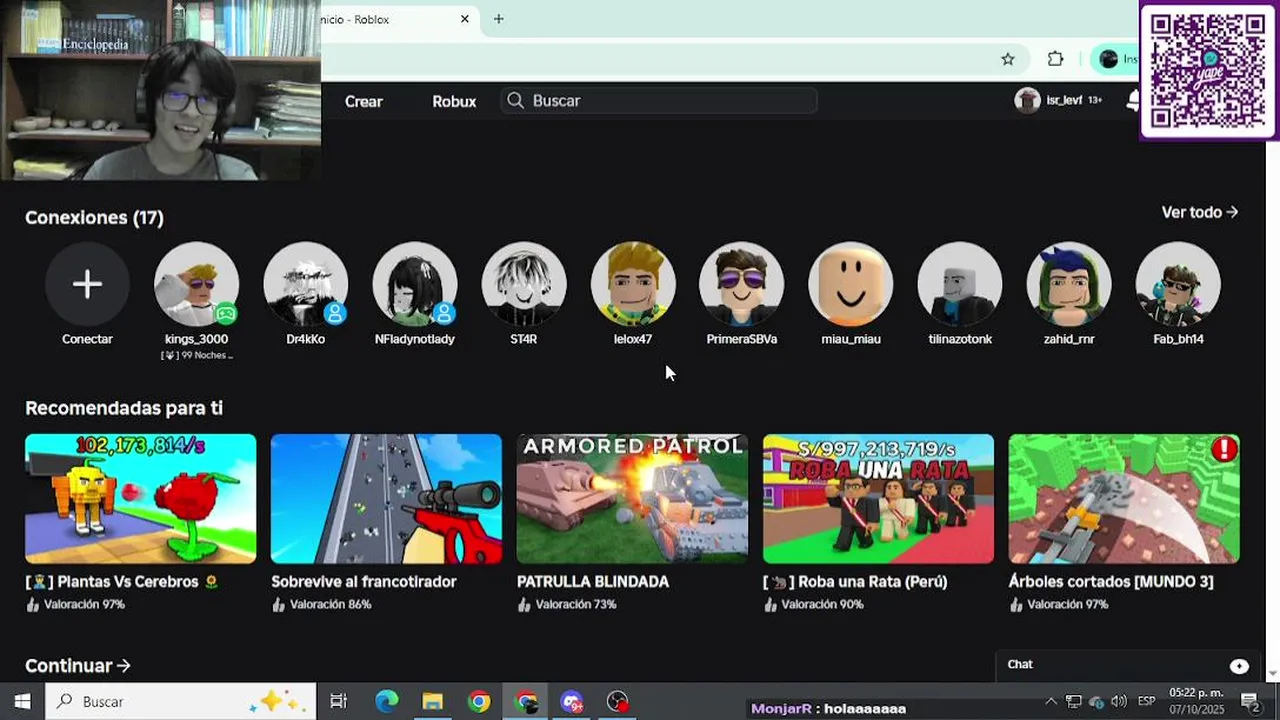
Task: Open Discord from the taskbar
Action: (x=572, y=701)
